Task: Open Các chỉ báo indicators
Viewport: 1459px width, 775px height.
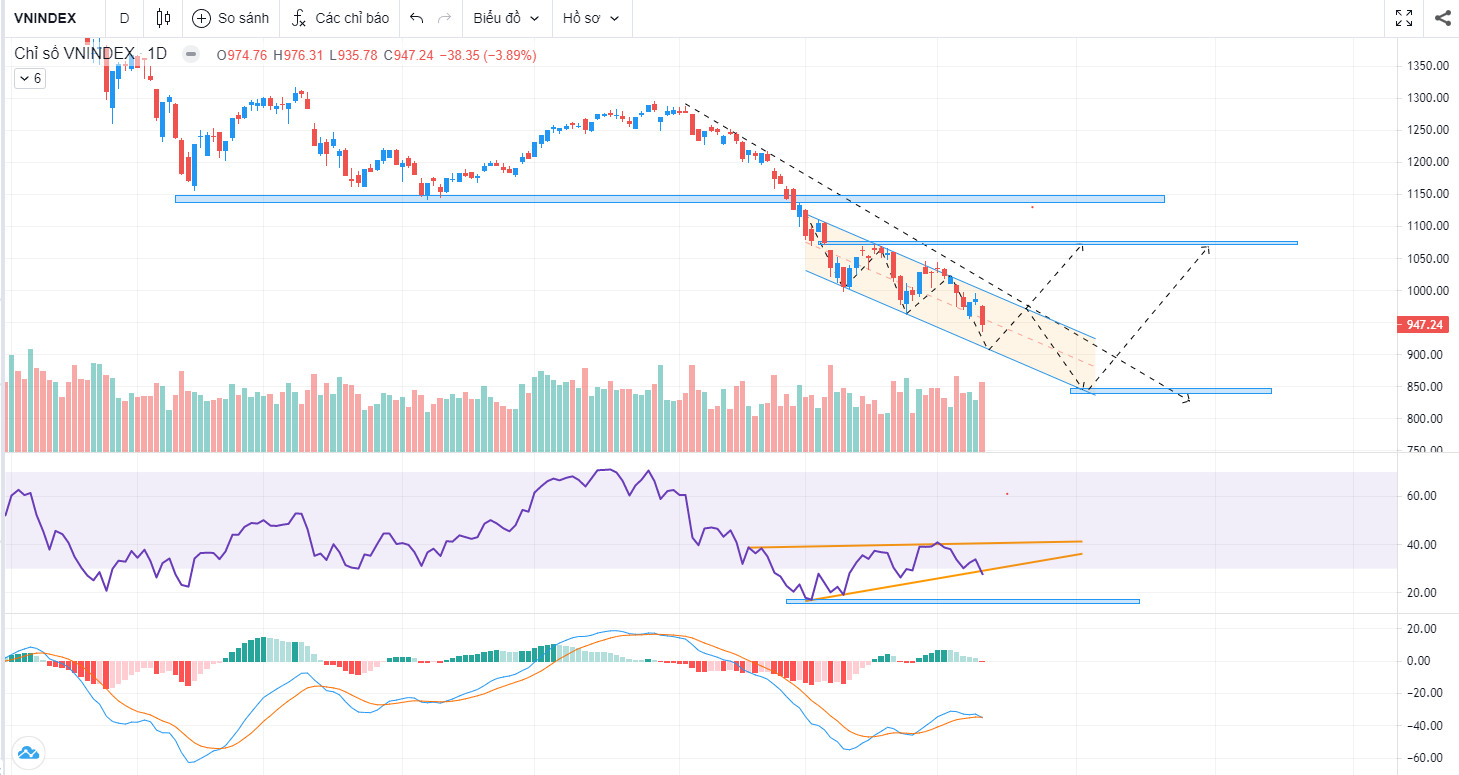Action: point(341,18)
